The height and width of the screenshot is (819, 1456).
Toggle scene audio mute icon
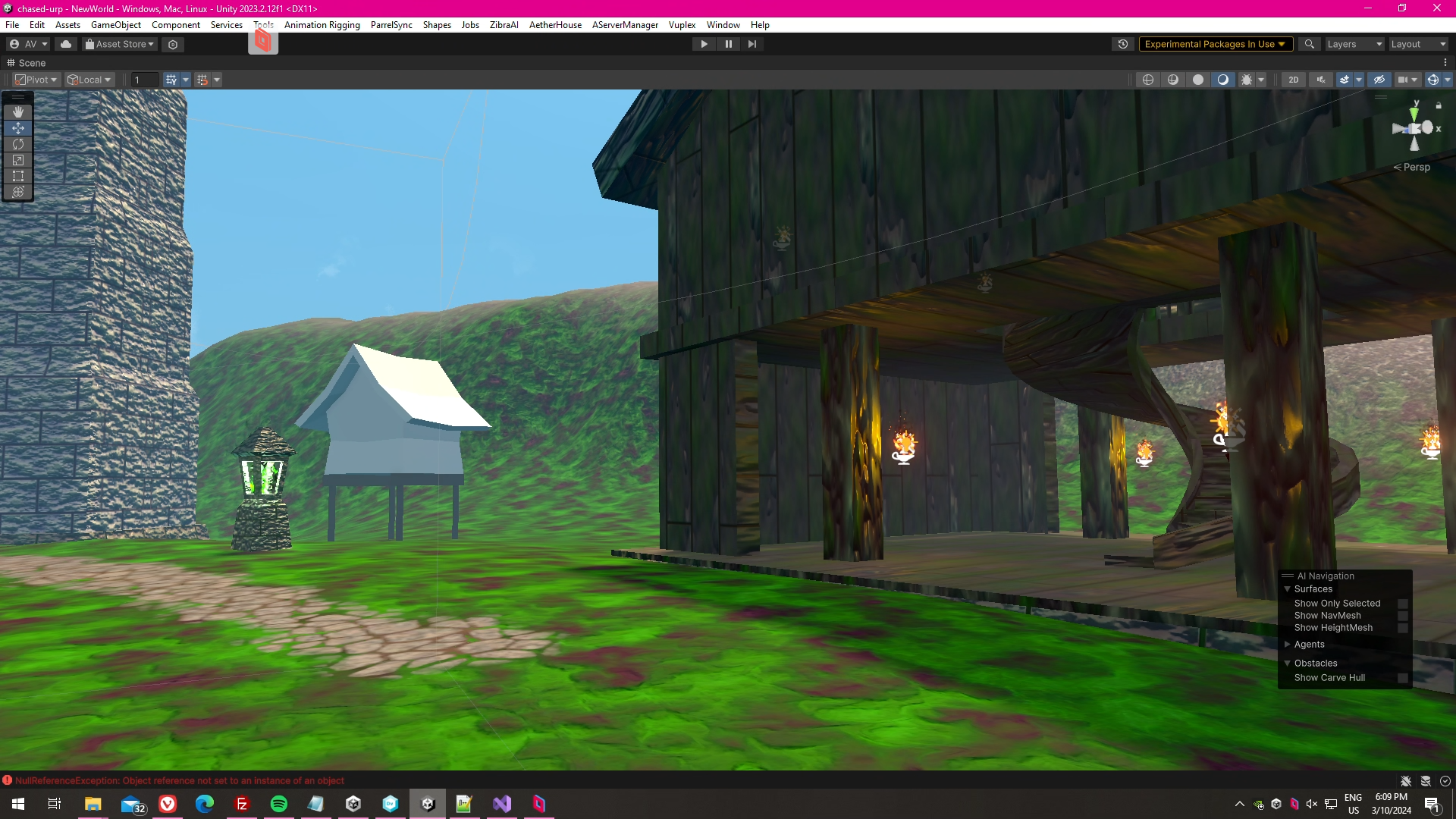pos(1321,80)
